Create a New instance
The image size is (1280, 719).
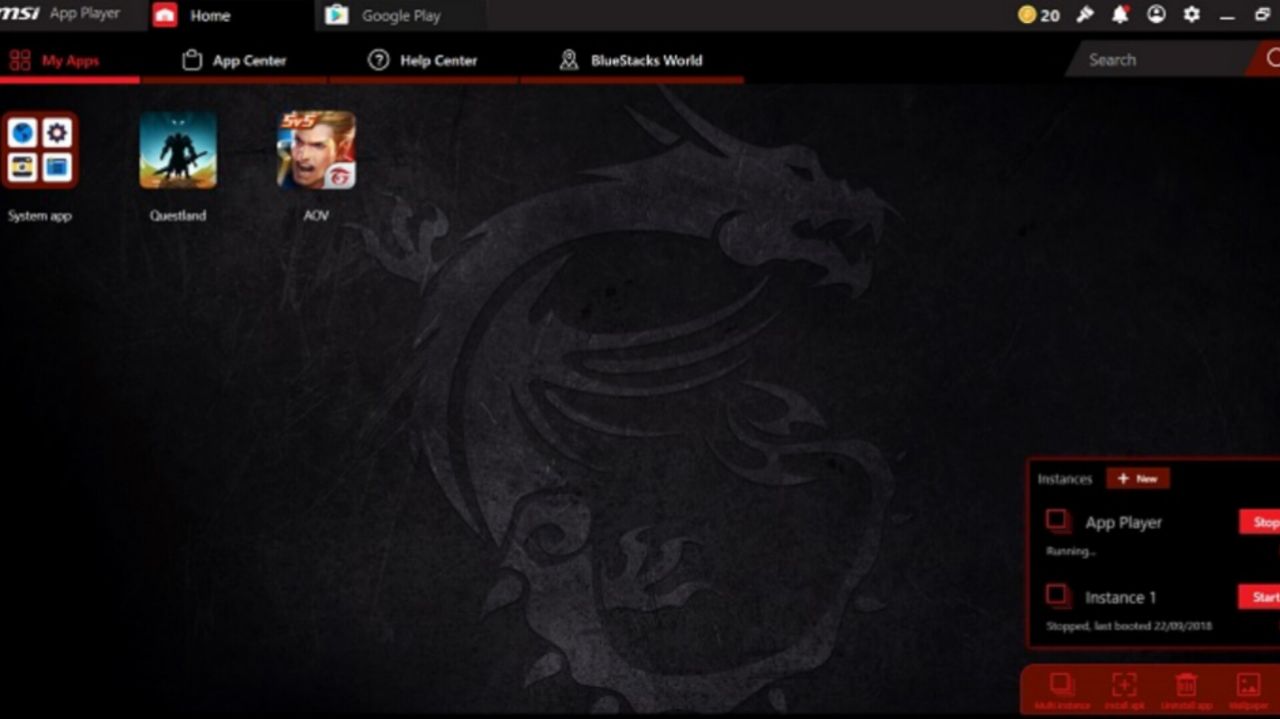point(1137,479)
